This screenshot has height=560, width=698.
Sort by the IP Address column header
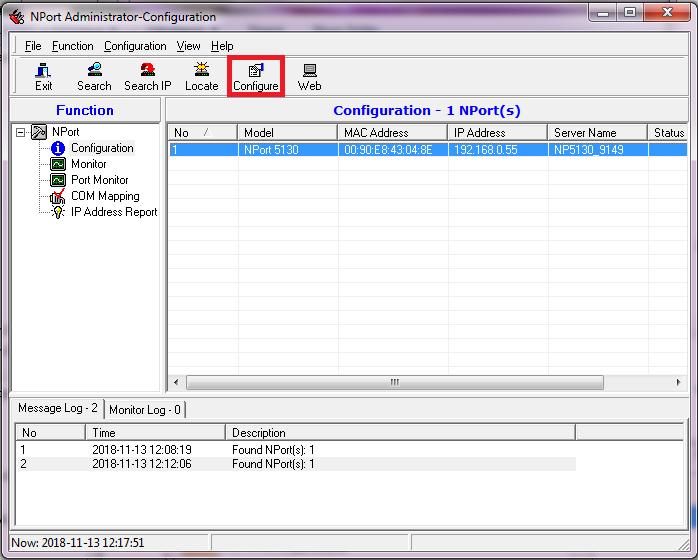pos(498,133)
